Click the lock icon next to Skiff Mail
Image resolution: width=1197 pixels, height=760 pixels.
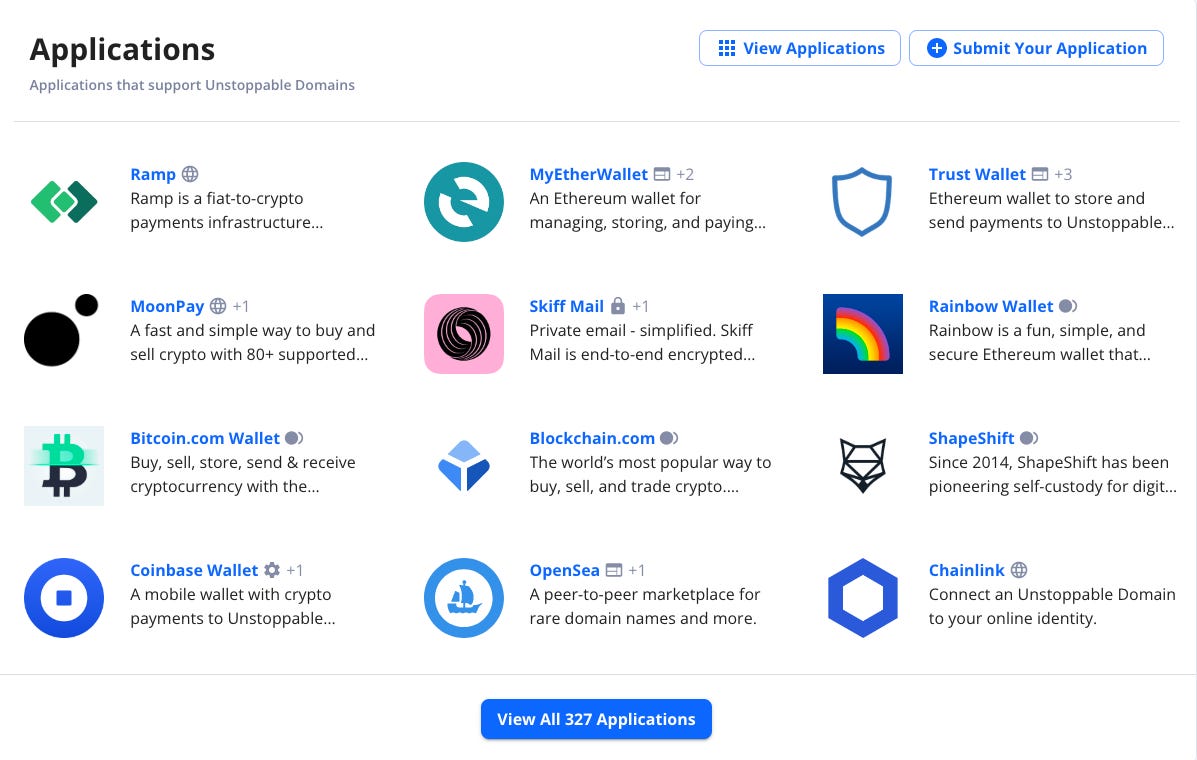[618, 306]
